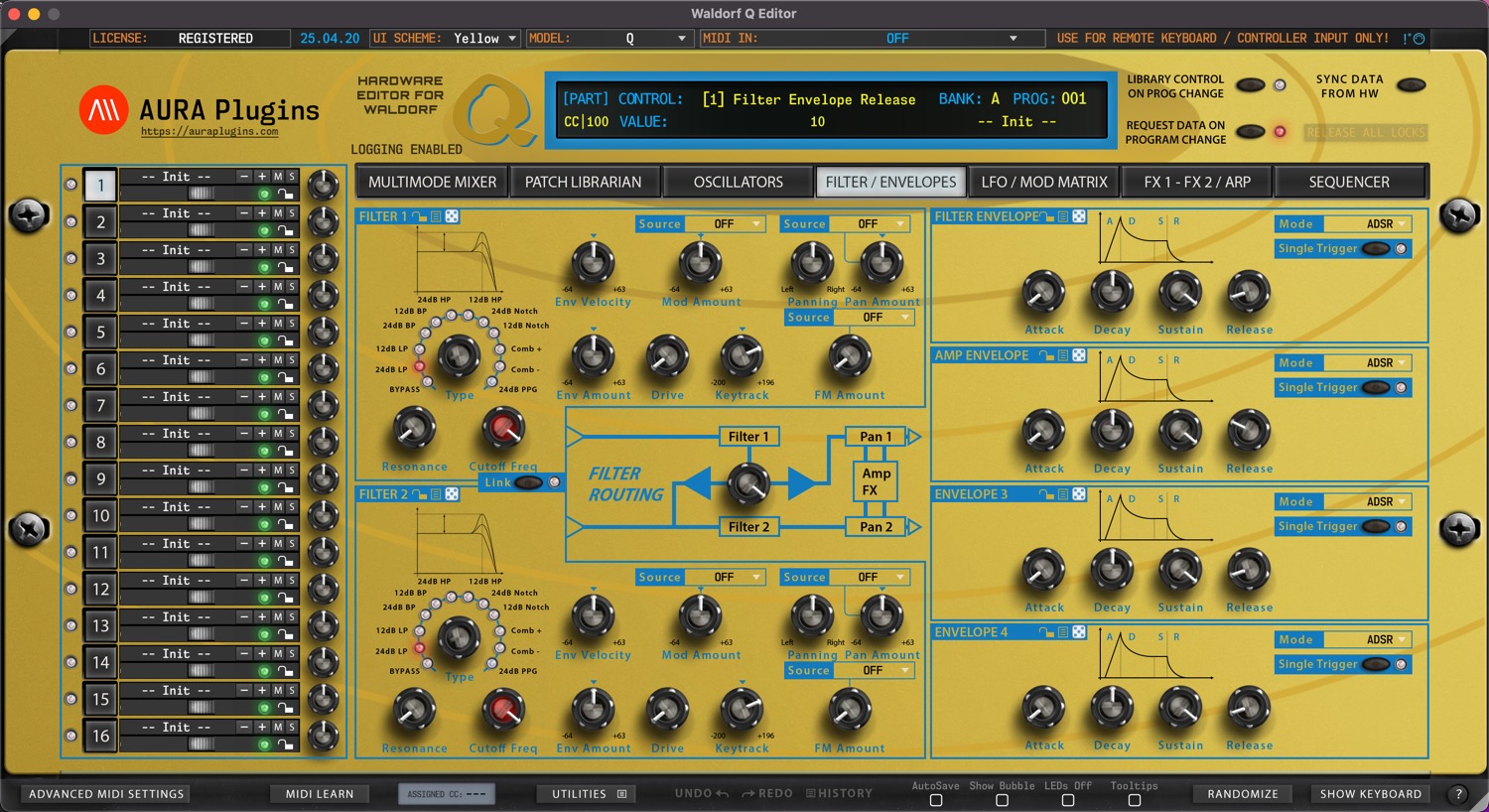Image resolution: width=1489 pixels, height=812 pixels.
Task: Enable the Tooltips checkbox
Action: pos(1135,800)
